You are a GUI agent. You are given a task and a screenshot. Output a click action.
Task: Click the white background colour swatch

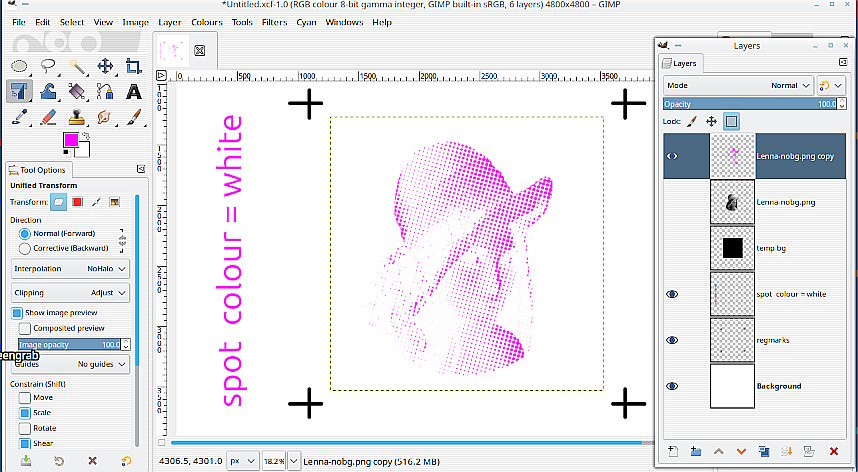[x=85, y=150]
